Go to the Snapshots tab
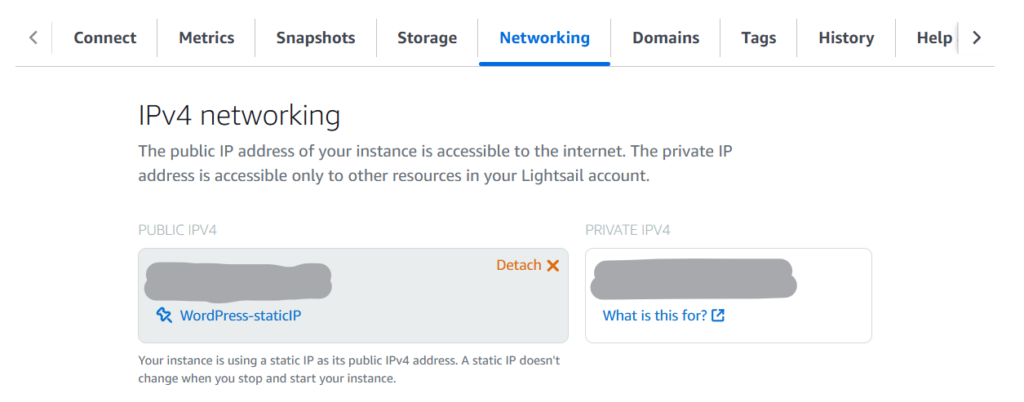 (x=316, y=38)
